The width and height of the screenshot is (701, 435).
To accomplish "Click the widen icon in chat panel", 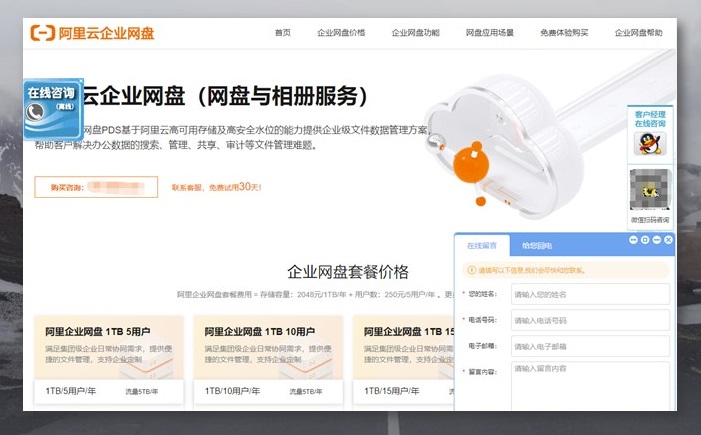I will click(x=633, y=240).
